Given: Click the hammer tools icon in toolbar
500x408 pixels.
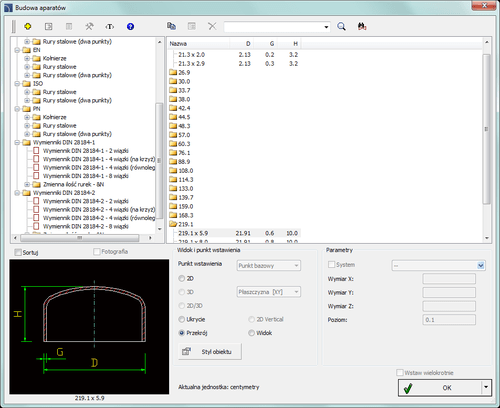Looking at the screenshot, I should click(x=89, y=26).
